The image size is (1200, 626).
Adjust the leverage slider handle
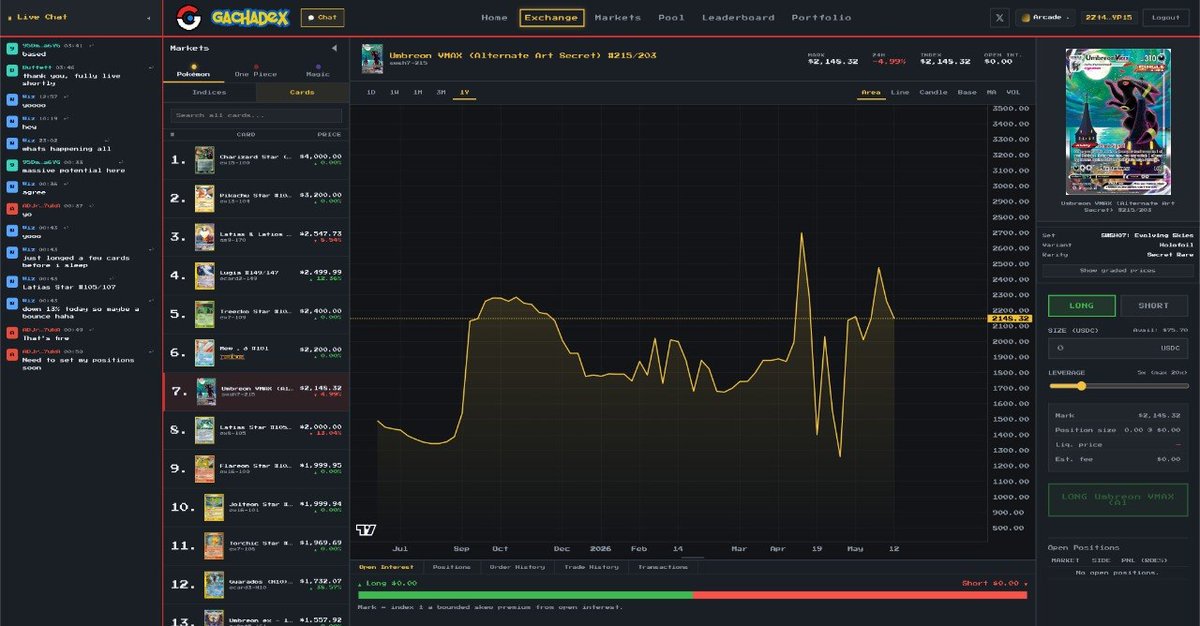1081,385
